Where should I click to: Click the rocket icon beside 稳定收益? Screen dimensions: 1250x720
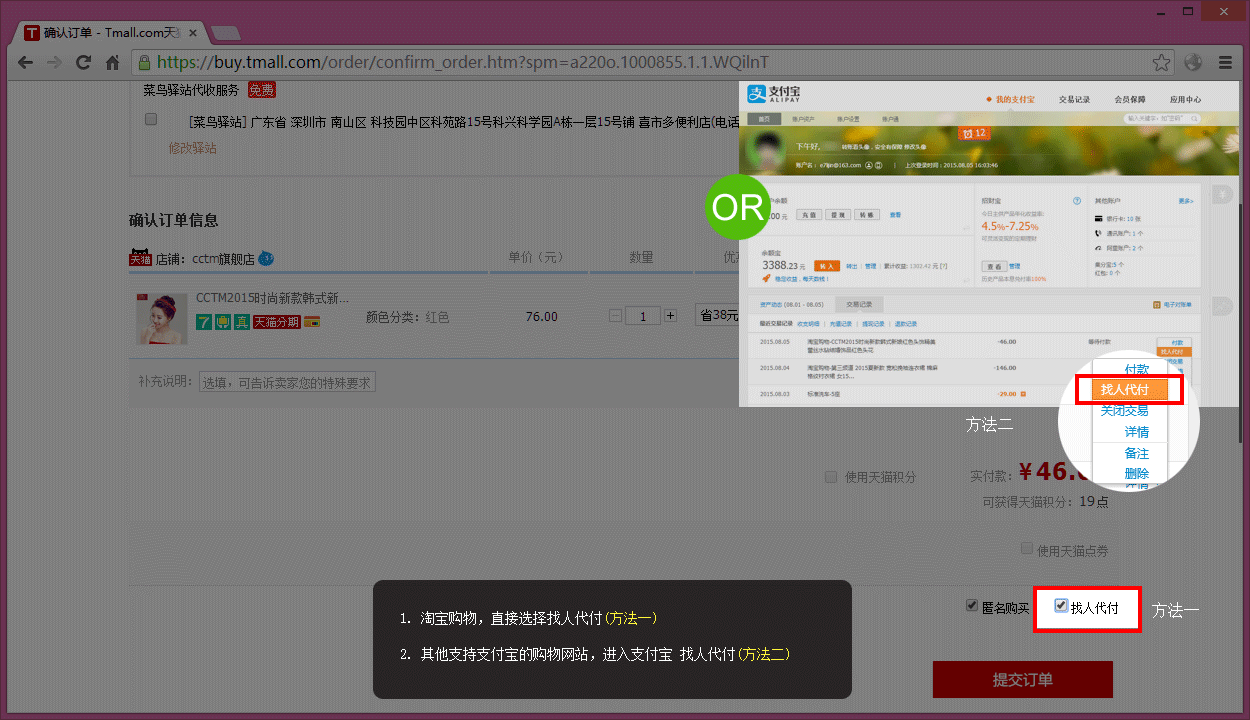pos(766,279)
